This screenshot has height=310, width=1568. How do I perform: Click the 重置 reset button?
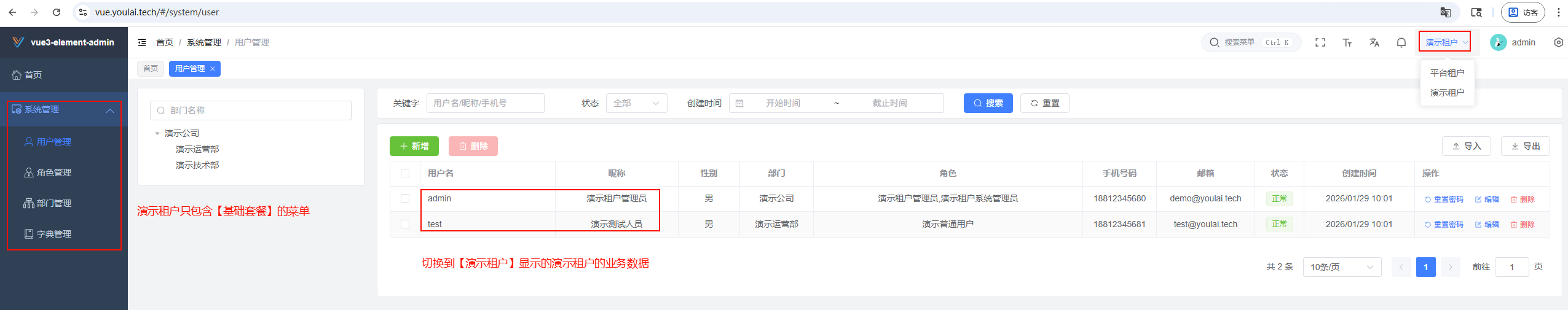pyautogui.click(x=1045, y=103)
